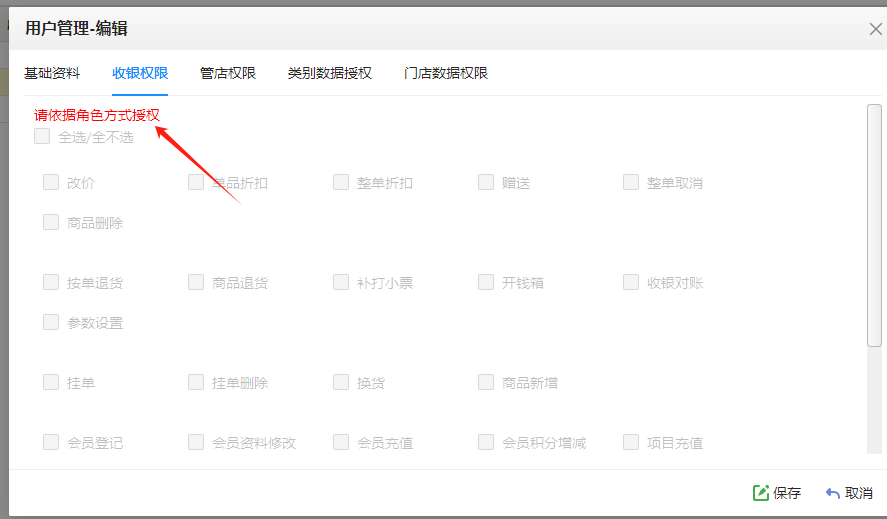Click the blue undo arrow beside 取消
Screen dimensions: 887x519
pyautogui.click(x=833, y=493)
